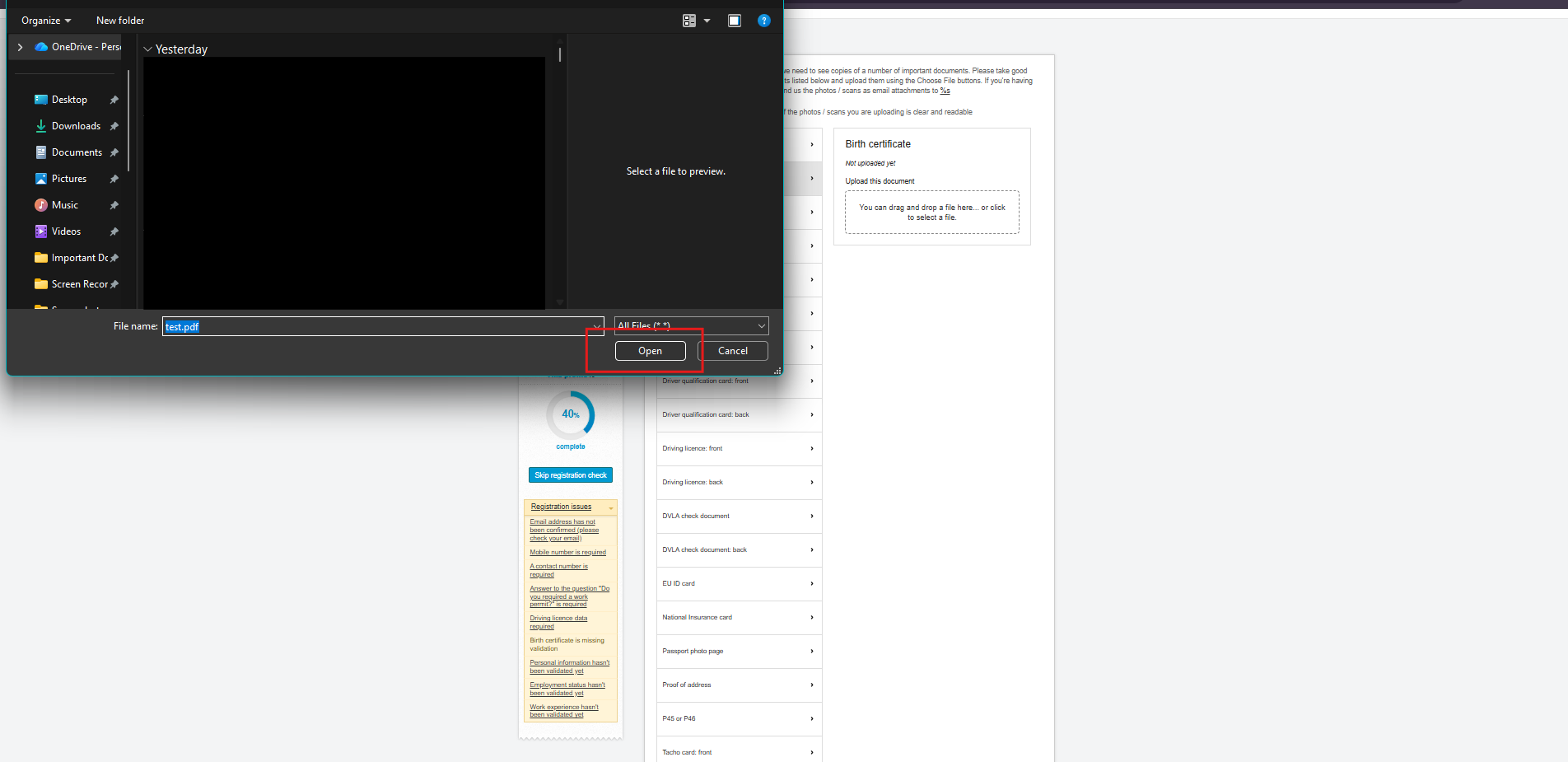Select the Pictures folder icon in sidebar
1568x762 pixels.
click(42, 179)
